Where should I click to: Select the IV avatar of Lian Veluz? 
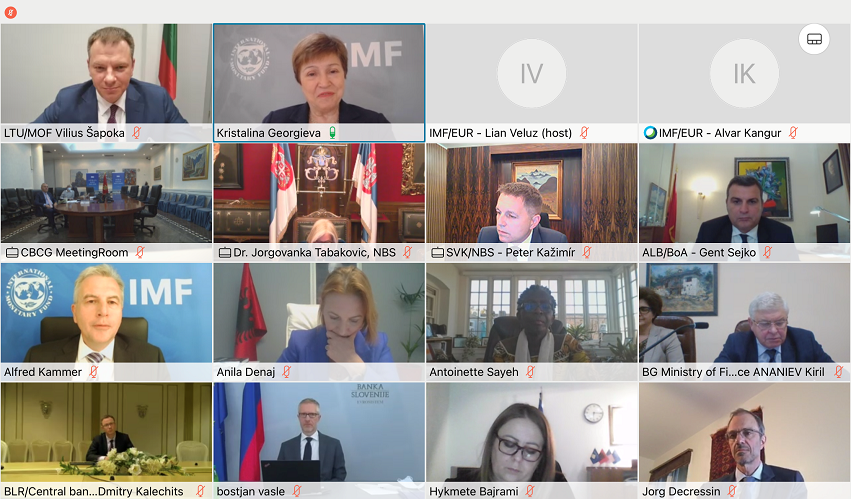point(531,73)
